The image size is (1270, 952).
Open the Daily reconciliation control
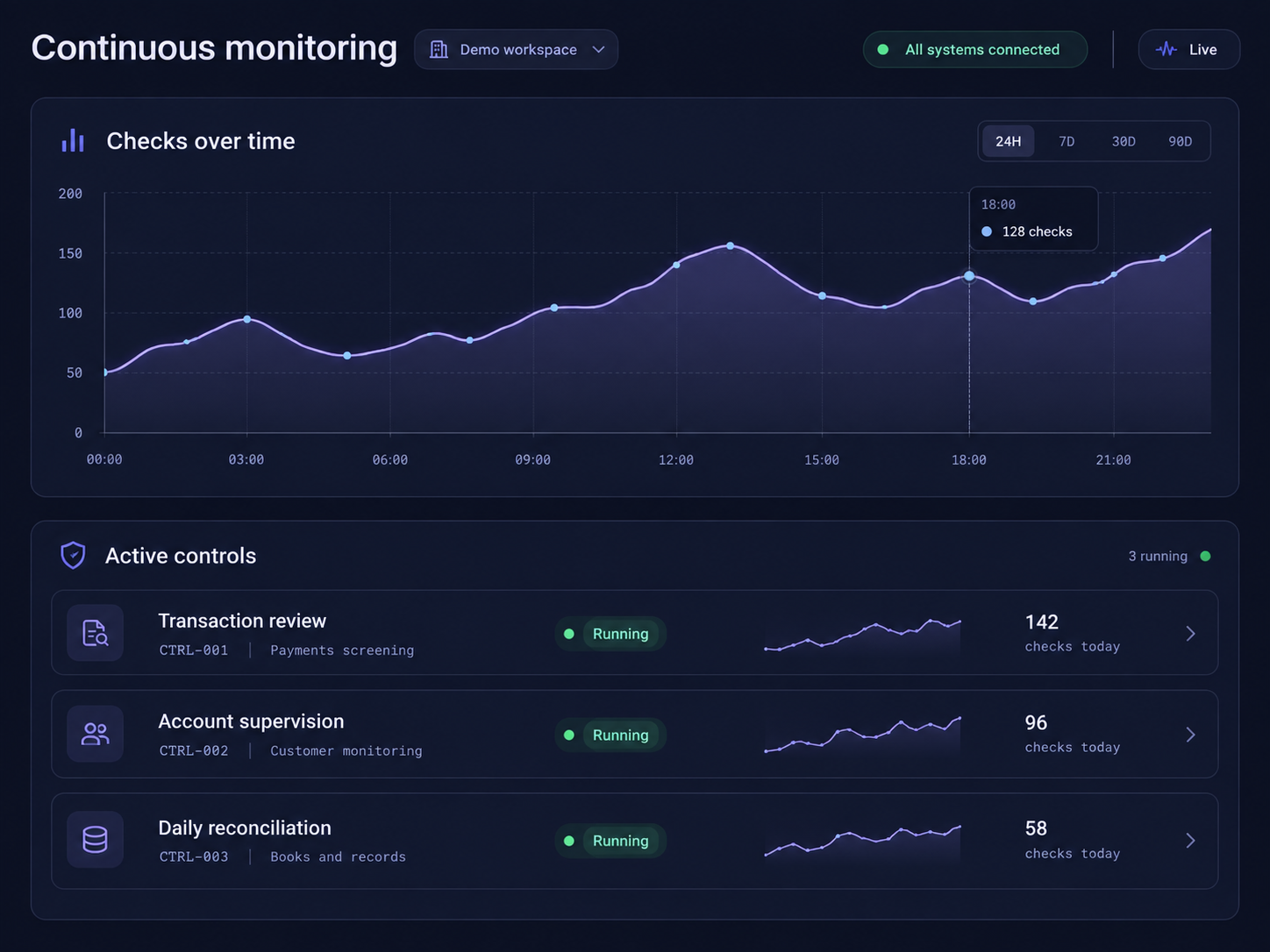point(635,841)
